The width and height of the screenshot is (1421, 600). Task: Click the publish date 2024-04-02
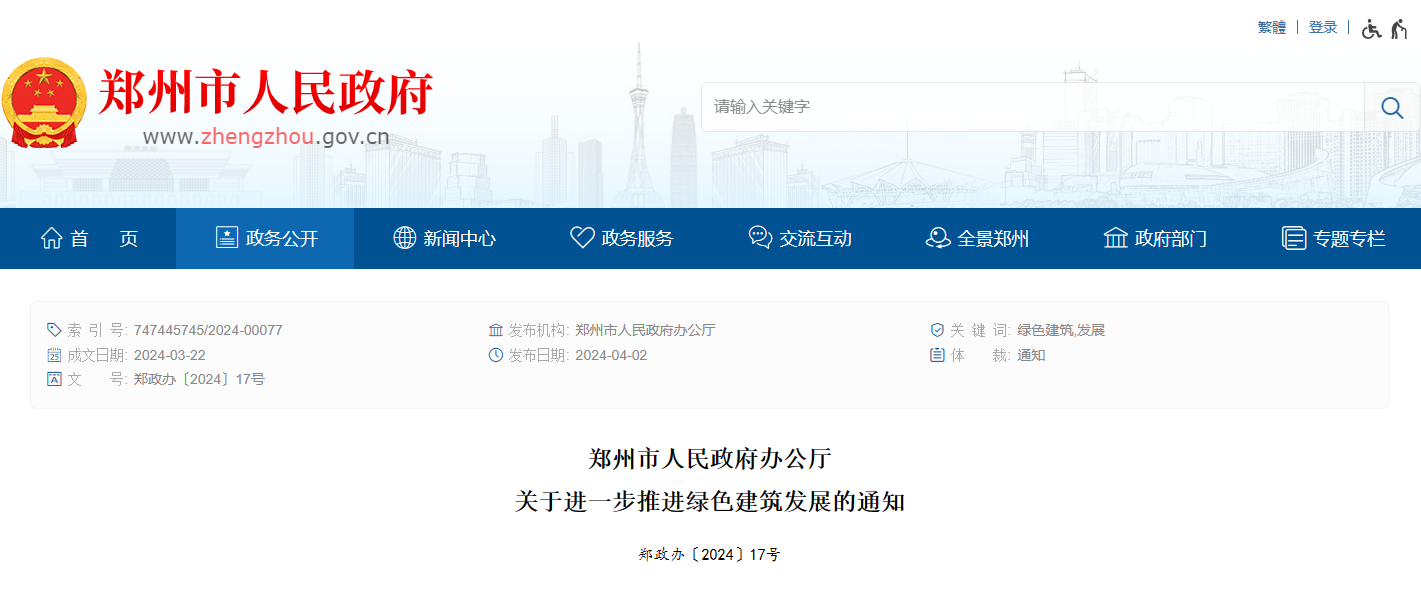611,355
